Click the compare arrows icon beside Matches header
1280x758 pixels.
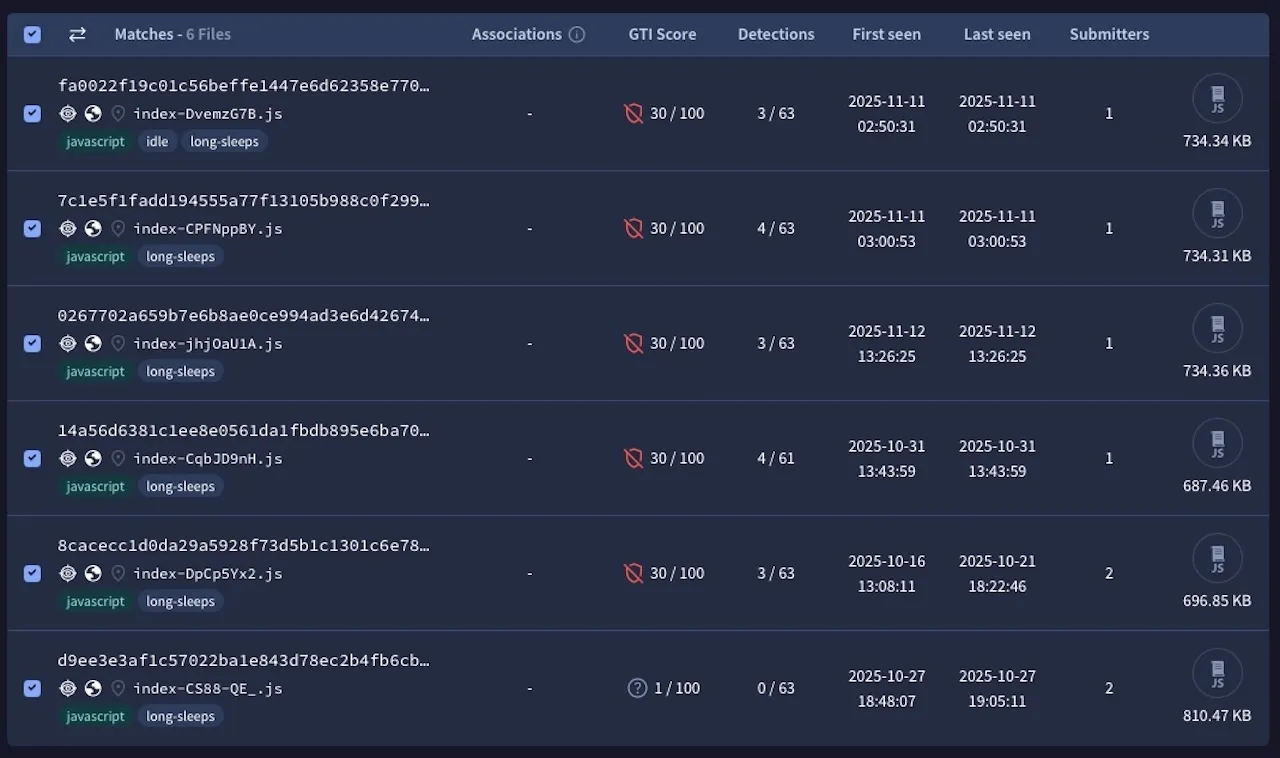click(x=77, y=33)
